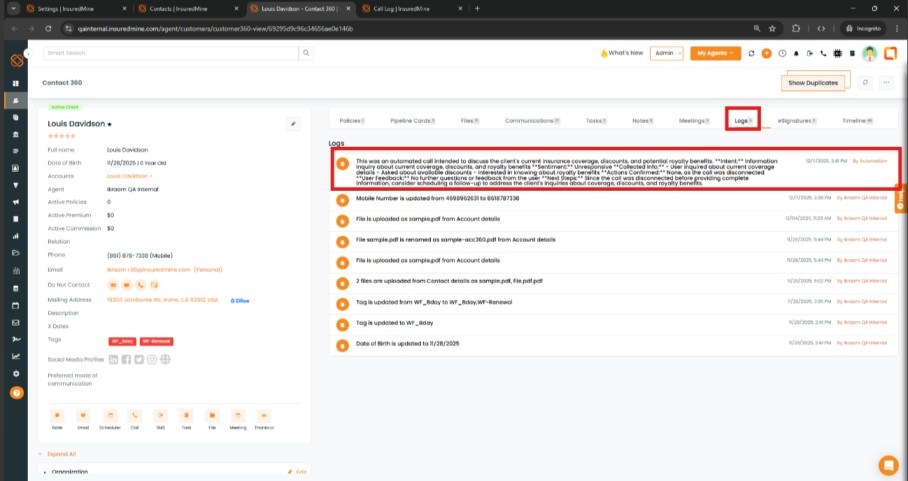Toggle Do Not Contact email option
Viewport: 908px width, 481px height.
[113, 285]
